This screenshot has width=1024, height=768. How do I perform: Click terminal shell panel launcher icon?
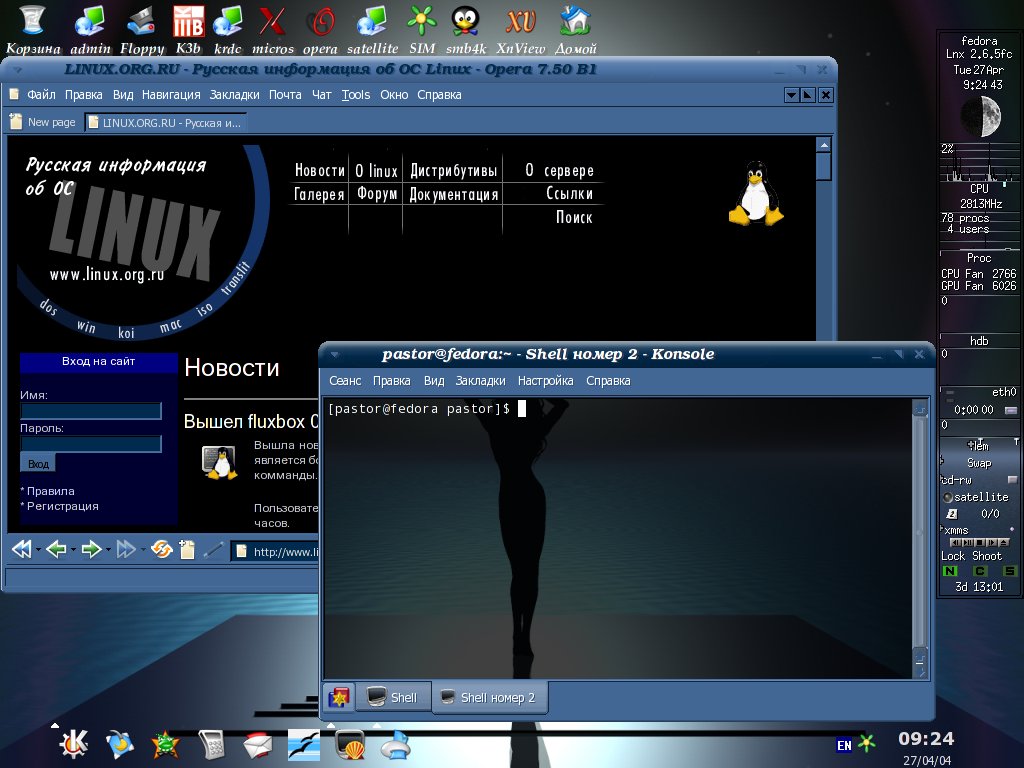click(350, 744)
